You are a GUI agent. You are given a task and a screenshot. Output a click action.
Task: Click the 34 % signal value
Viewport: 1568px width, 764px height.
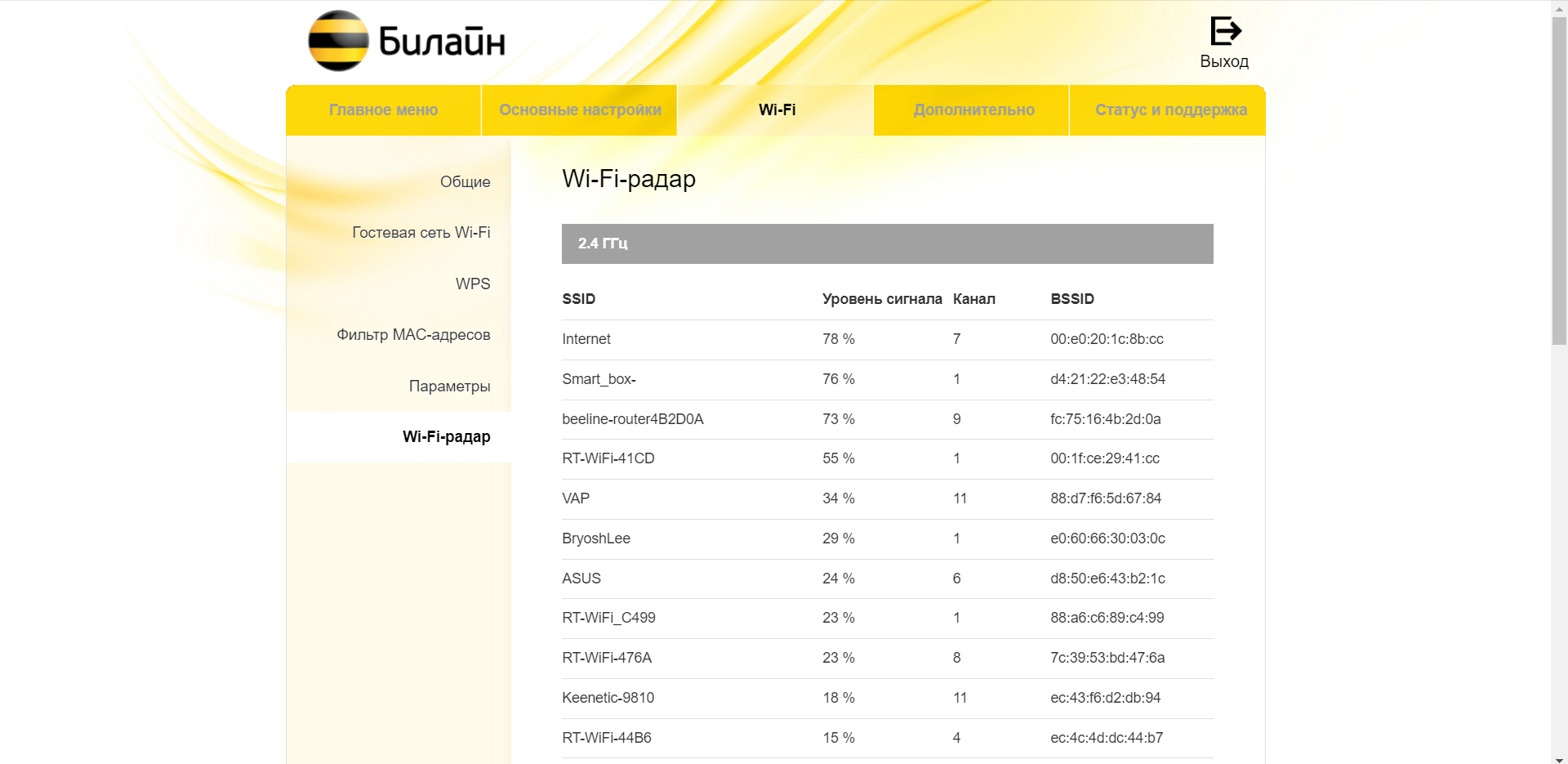pos(838,498)
